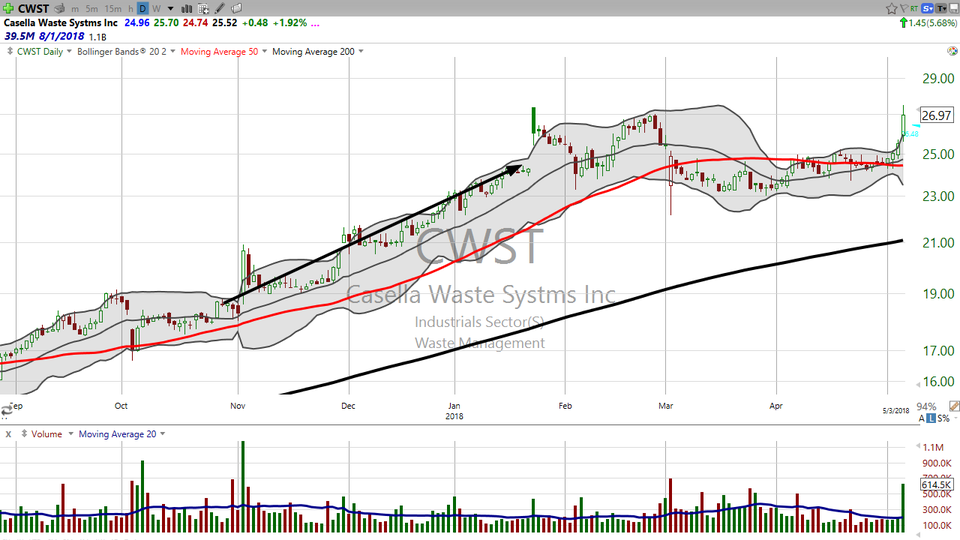
Task: Click the 5/3/2018 date label
Action: tap(896, 410)
